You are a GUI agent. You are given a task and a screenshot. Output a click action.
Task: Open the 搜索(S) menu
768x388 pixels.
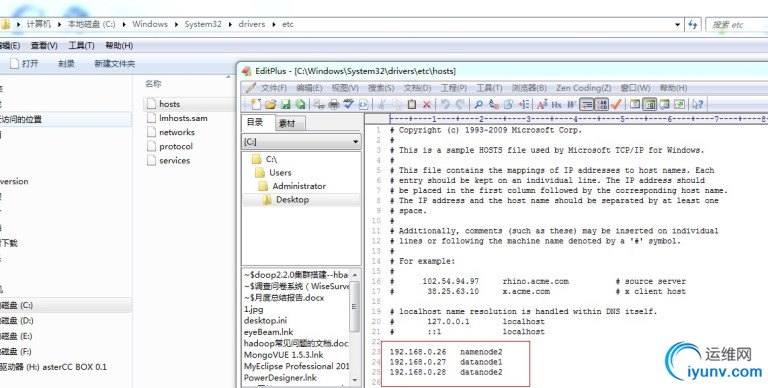coord(381,88)
